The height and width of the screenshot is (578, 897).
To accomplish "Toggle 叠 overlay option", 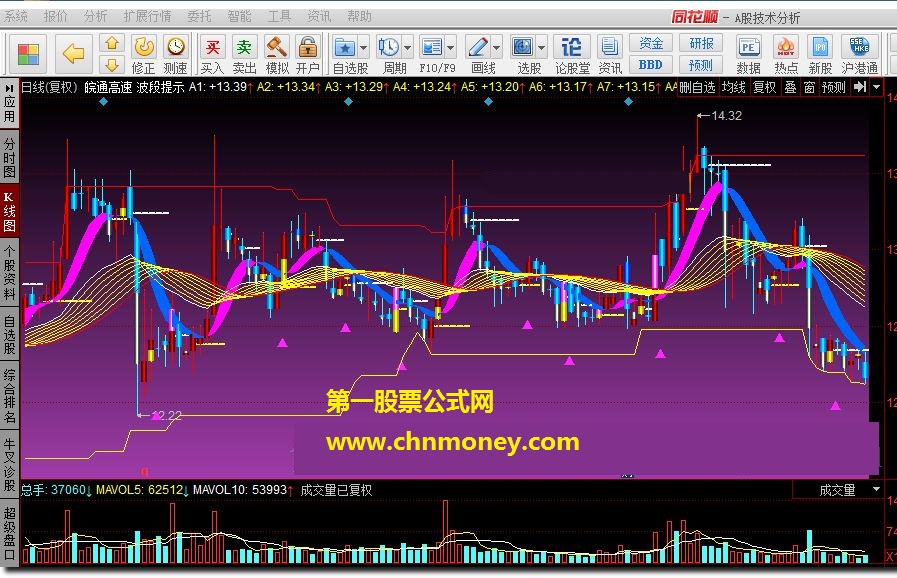I will [x=790, y=87].
